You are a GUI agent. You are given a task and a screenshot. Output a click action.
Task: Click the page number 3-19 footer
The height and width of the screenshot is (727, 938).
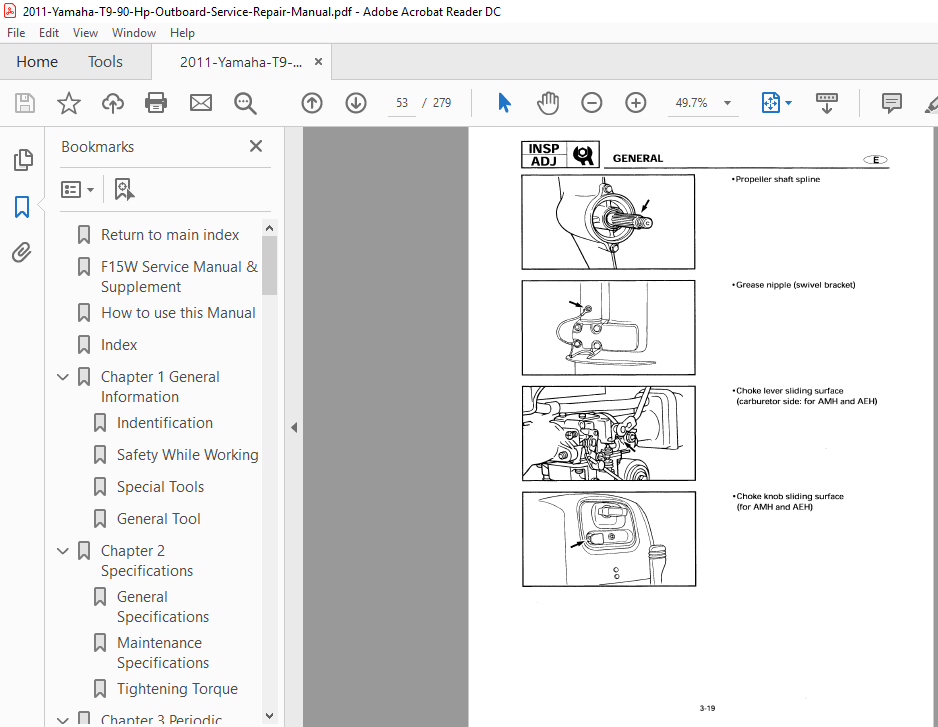[707, 708]
